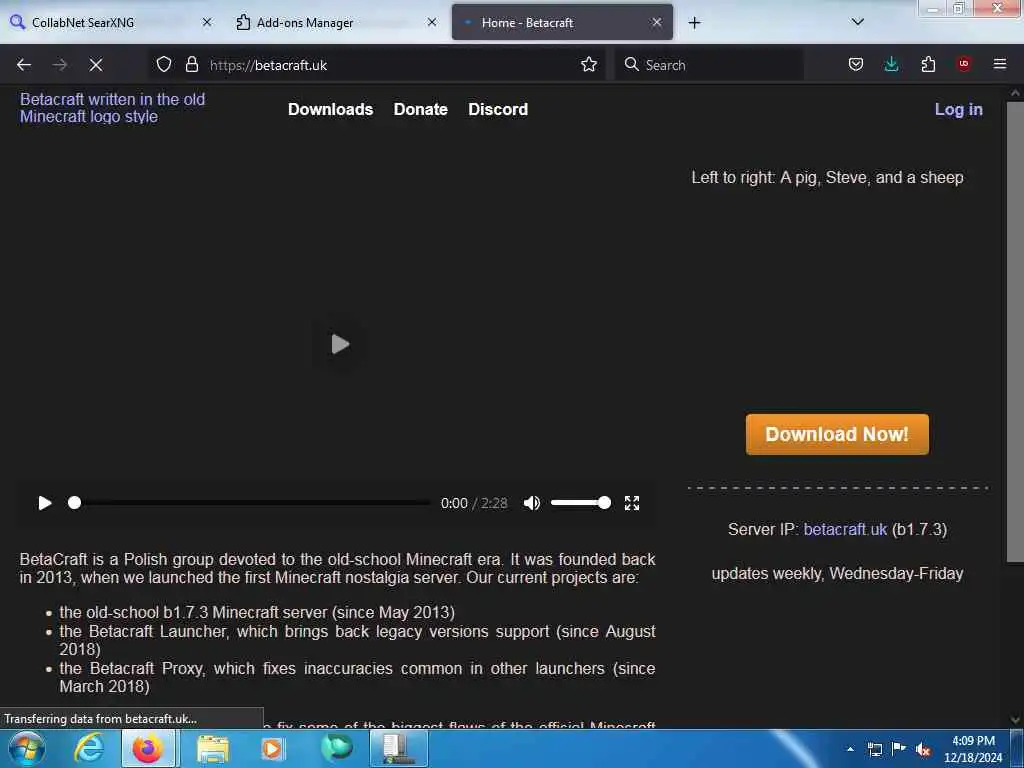The width and height of the screenshot is (1024, 768).
Task: Click the magnifier icon in search box
Action: 632,64
